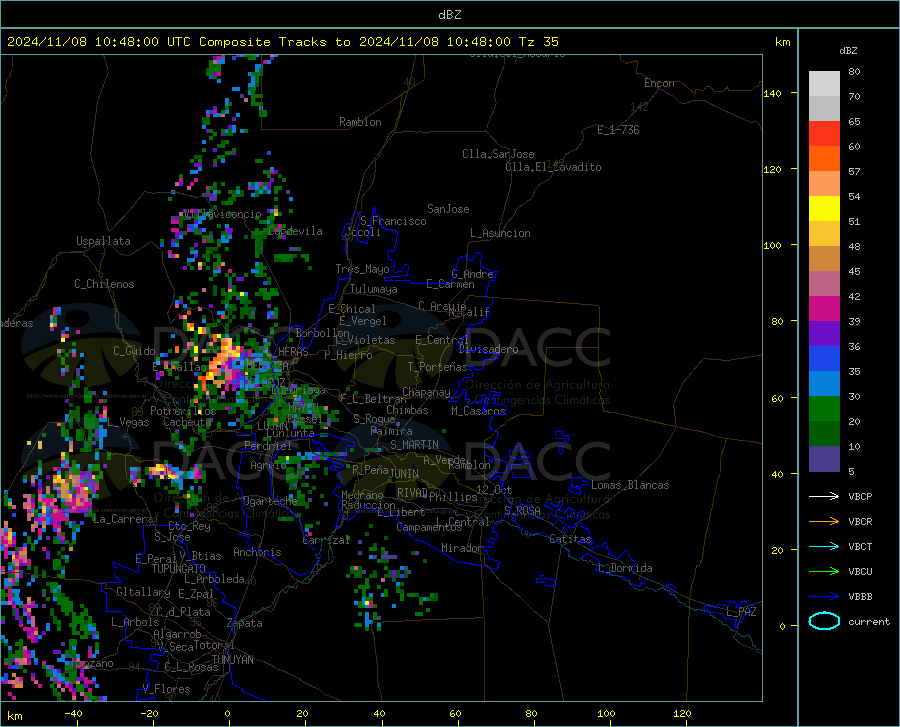Image resolution: width=900 pixels, height=727 pixels.
Task: Click the 'C_Chilenos' place label
Action: pyautogui.click(x=104, y=284)
